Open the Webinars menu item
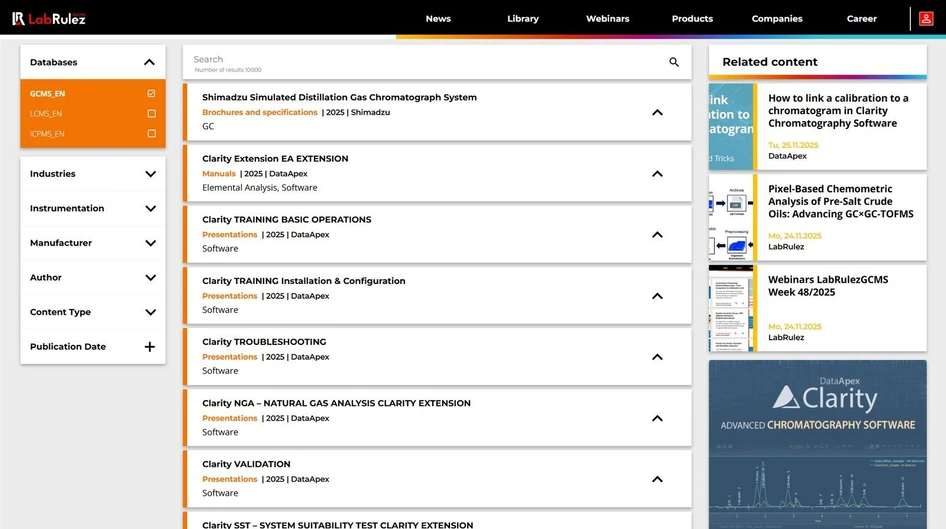946x529 pixels. pyautogui.click(x=608, y=19)
